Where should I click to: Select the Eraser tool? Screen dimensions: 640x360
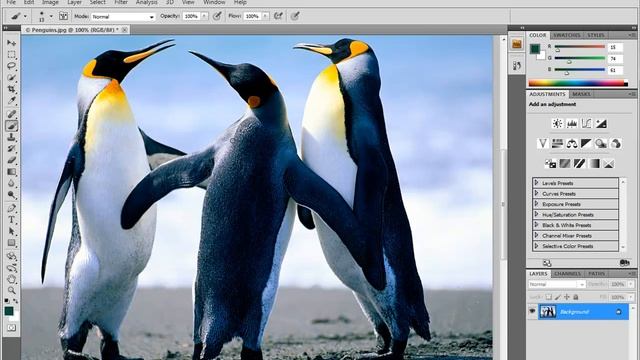pyautogui.click(x=11, y=160)
